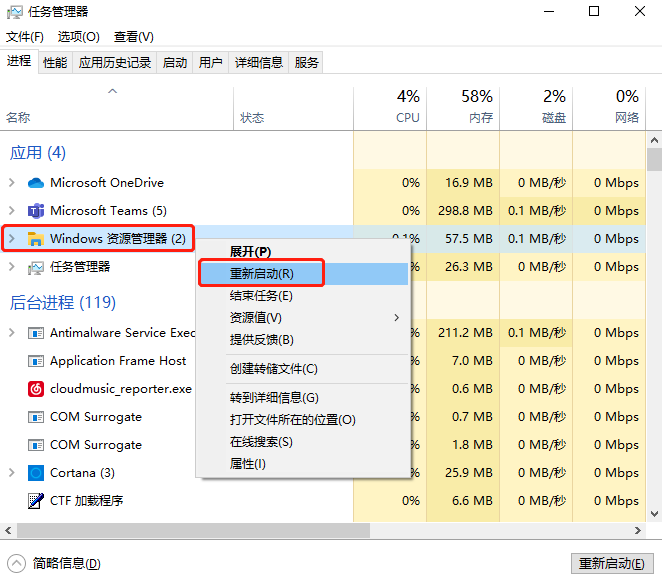
Task: Select the CTF 加载程序 process row
Action: pos(323,501)
